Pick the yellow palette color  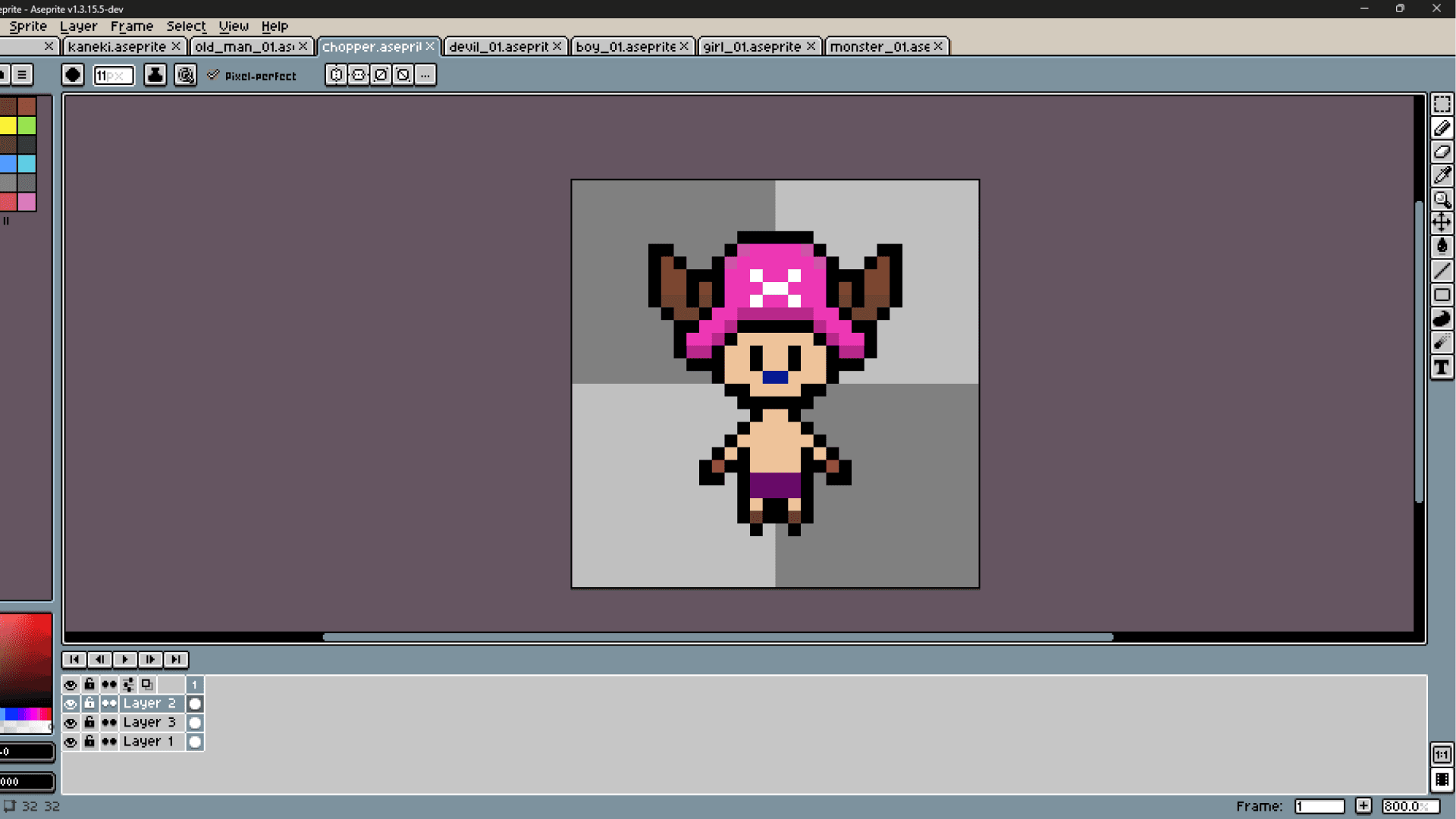point(8,125)
